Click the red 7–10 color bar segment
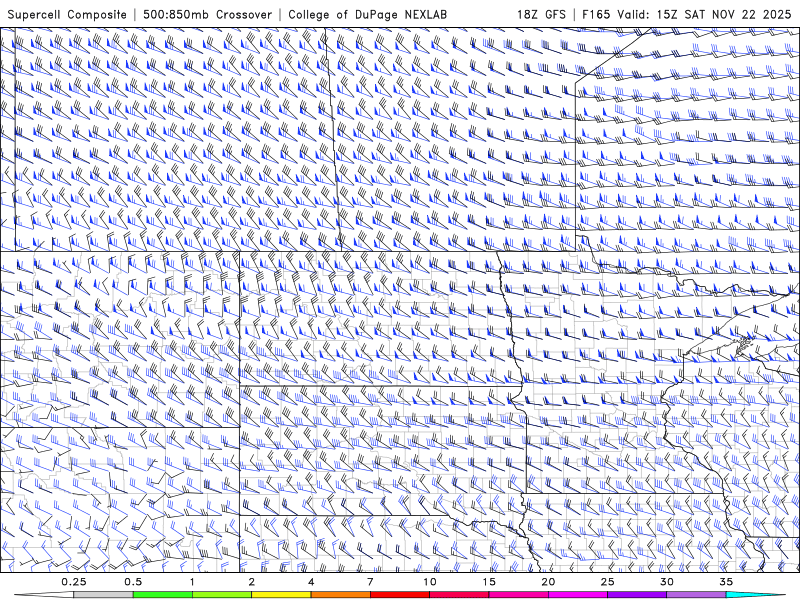This screenshot has width=800, height=600. (399, 594)
